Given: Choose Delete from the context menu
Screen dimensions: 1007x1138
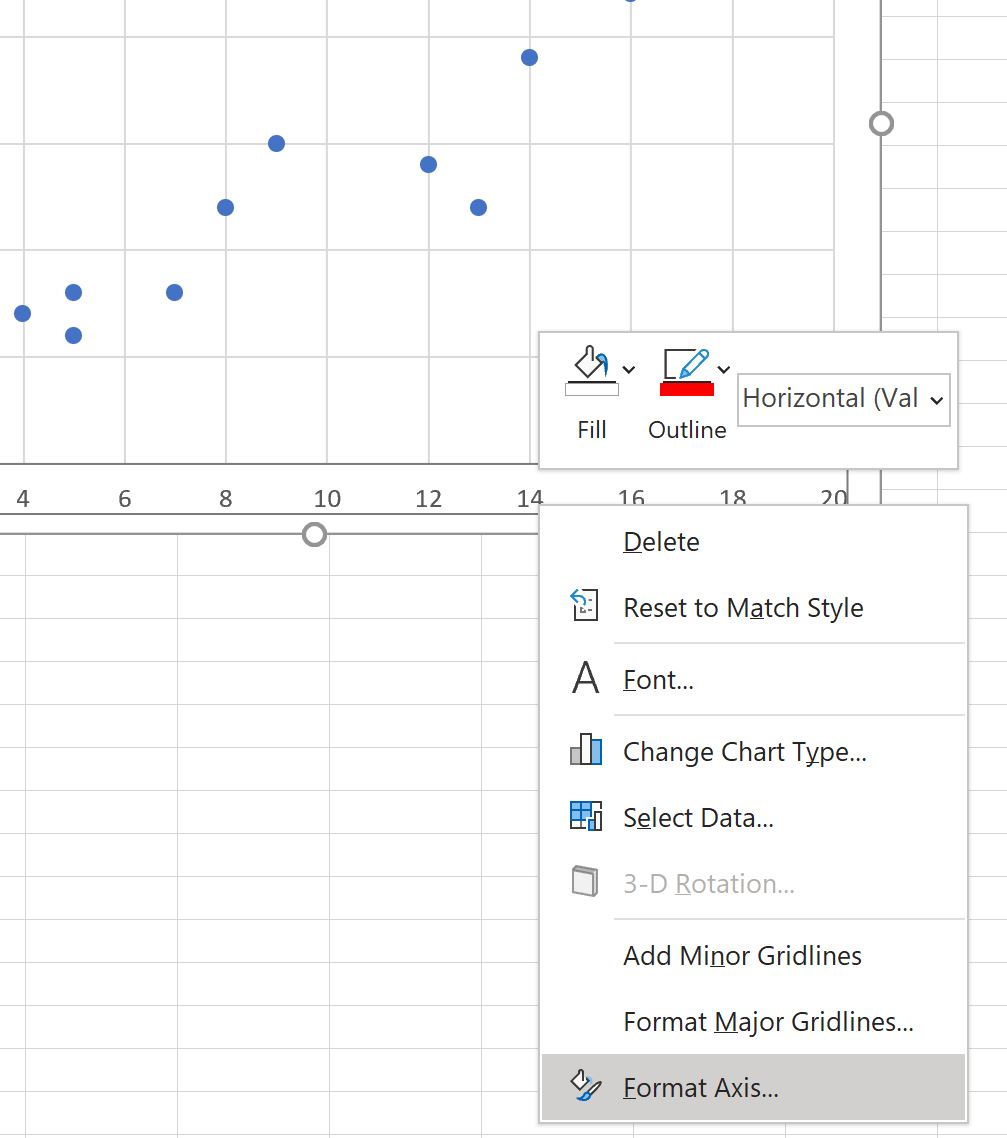Looking at the screenshot, I should (x=661, y=541).
